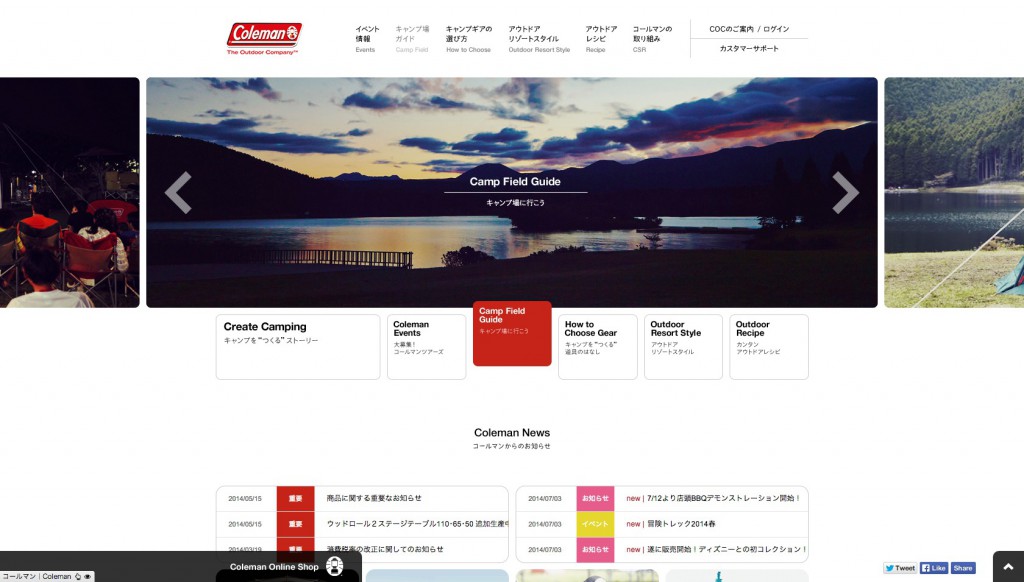
Task: Open Camp Field menu item
Action: tap(412, 39)
